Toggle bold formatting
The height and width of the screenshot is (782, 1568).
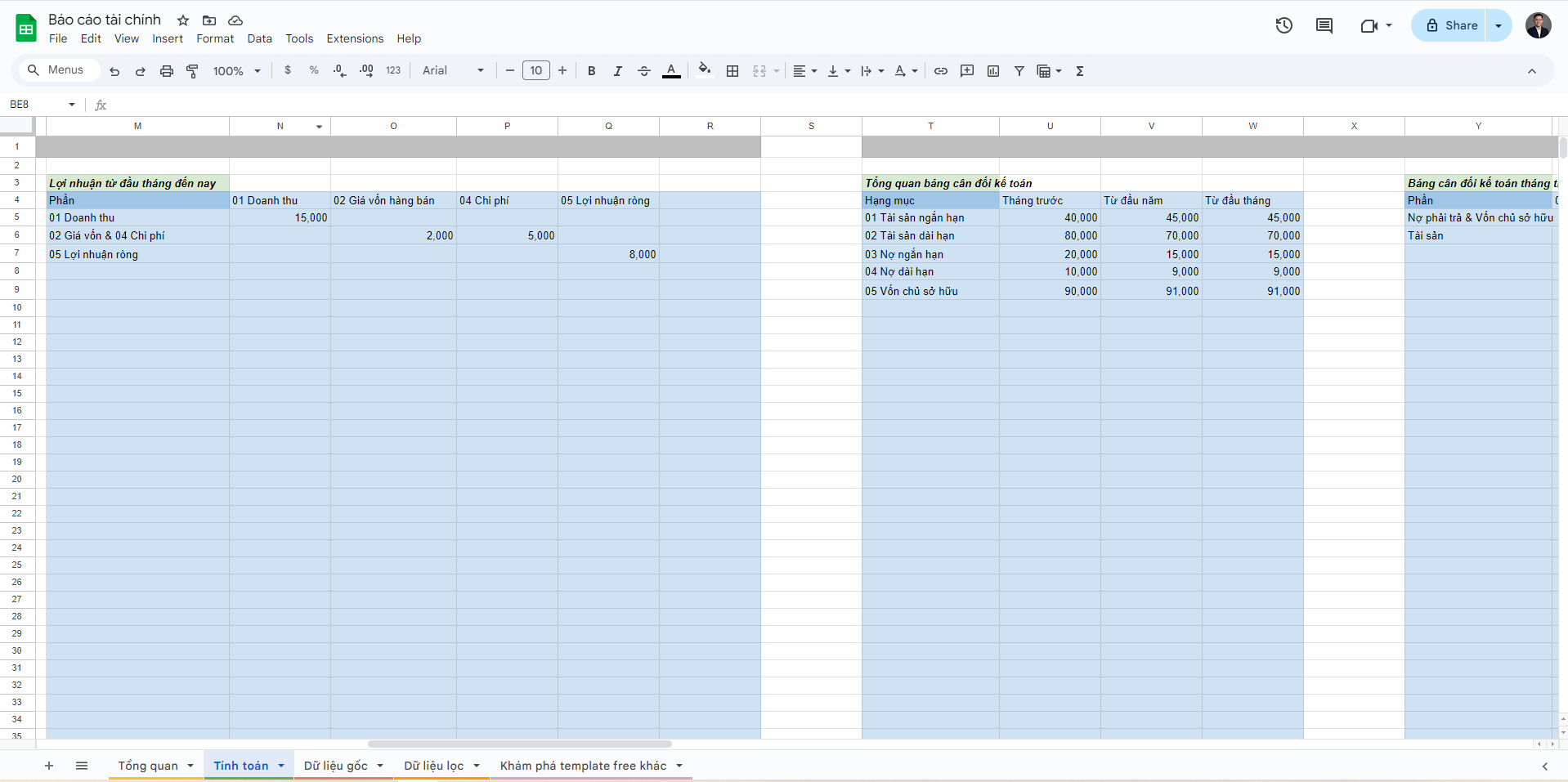(x=591, y=71)
